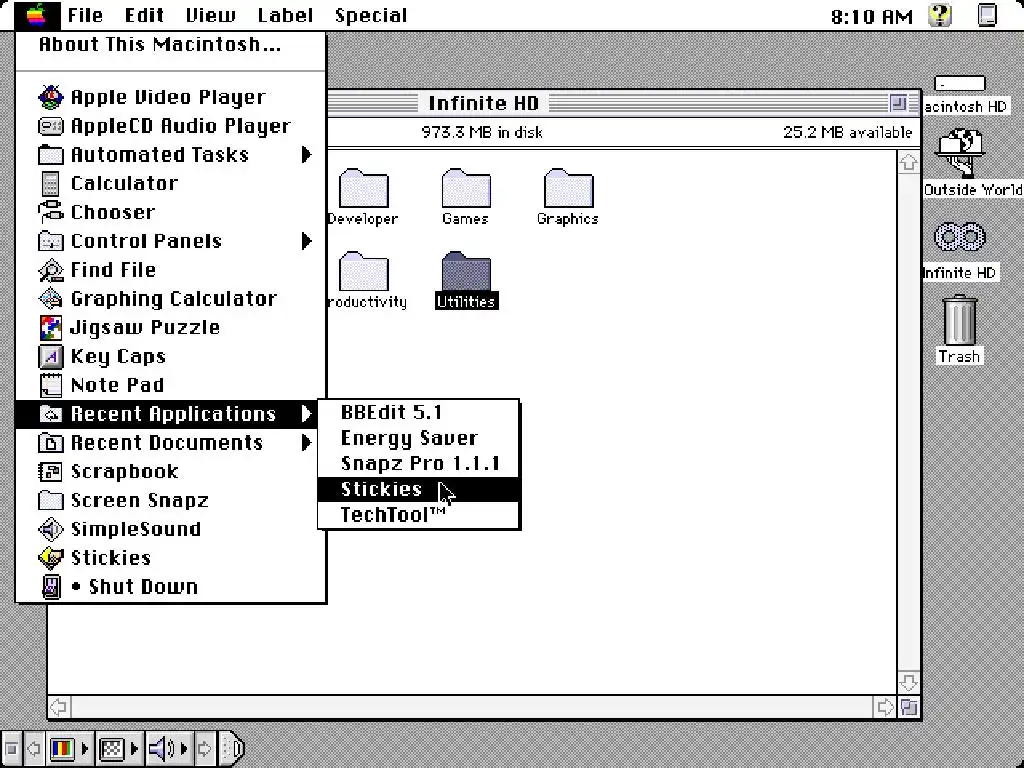The width and height of the screenshot is (1024, 768).
Task: Expand the Automated Tasks submenu
Action: click(170, 154)
